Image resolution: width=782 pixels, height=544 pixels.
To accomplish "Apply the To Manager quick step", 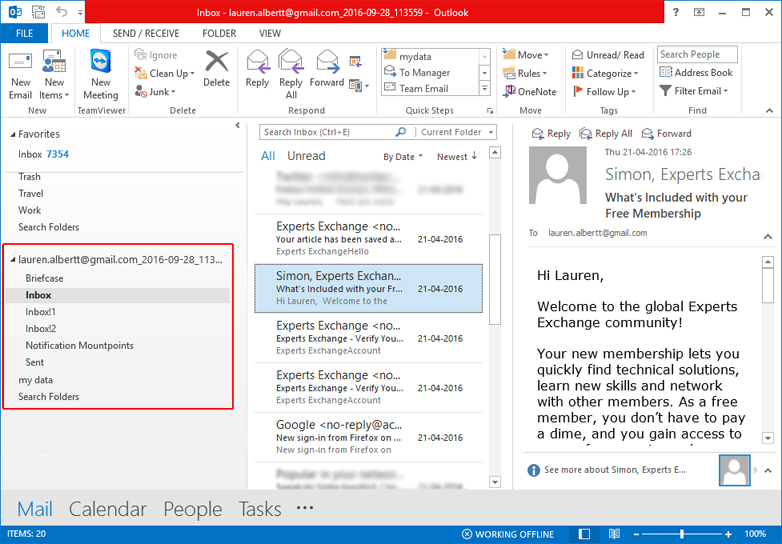I will (x=424, y=72).
